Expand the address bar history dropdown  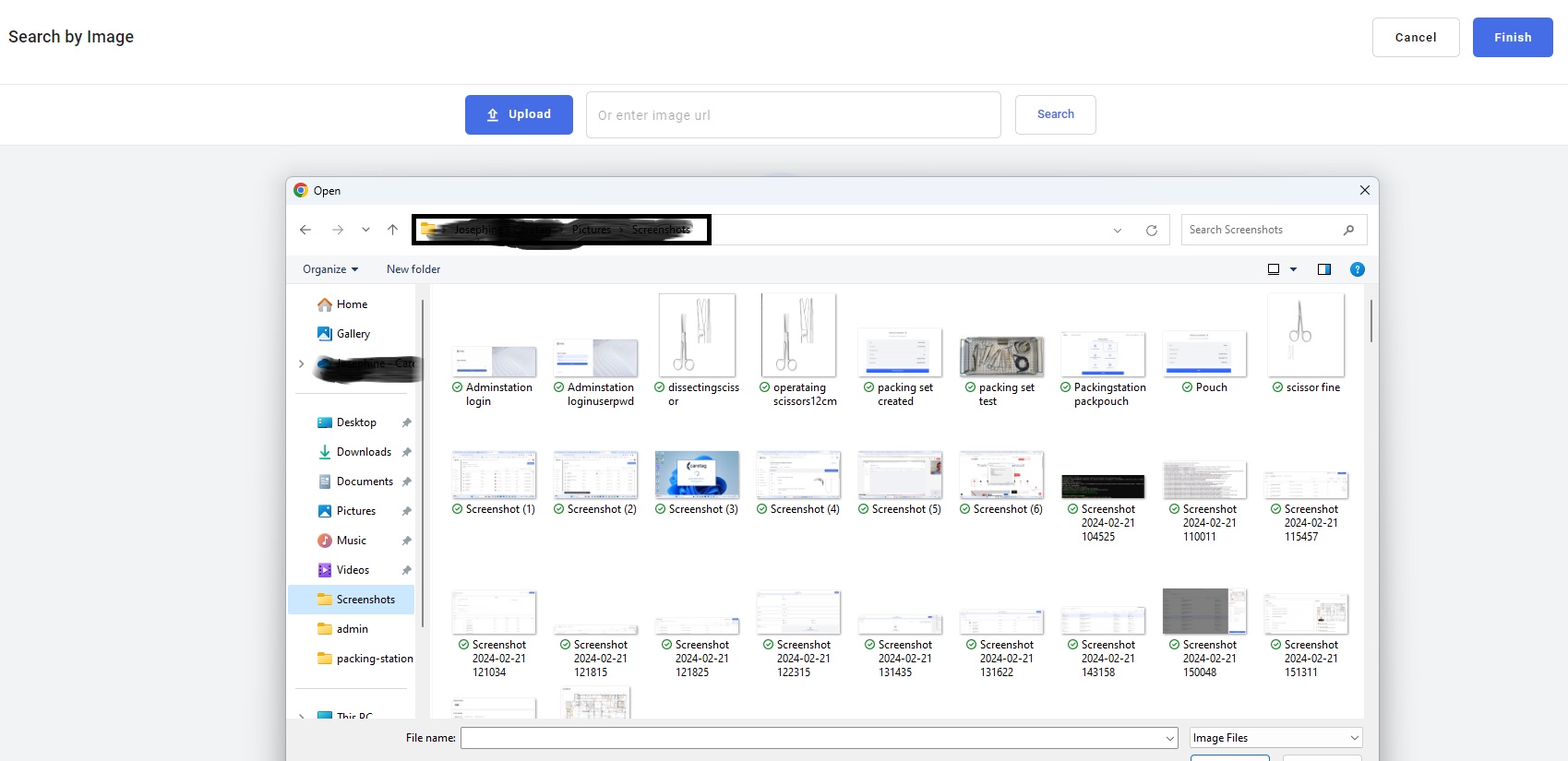pos(1118,231)
